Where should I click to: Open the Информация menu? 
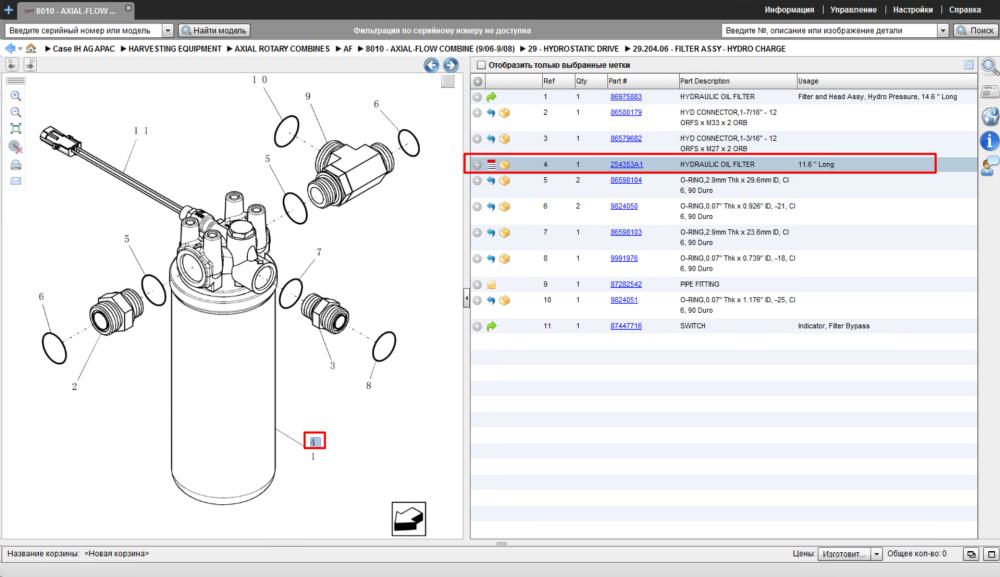click(x=789, y=10)
